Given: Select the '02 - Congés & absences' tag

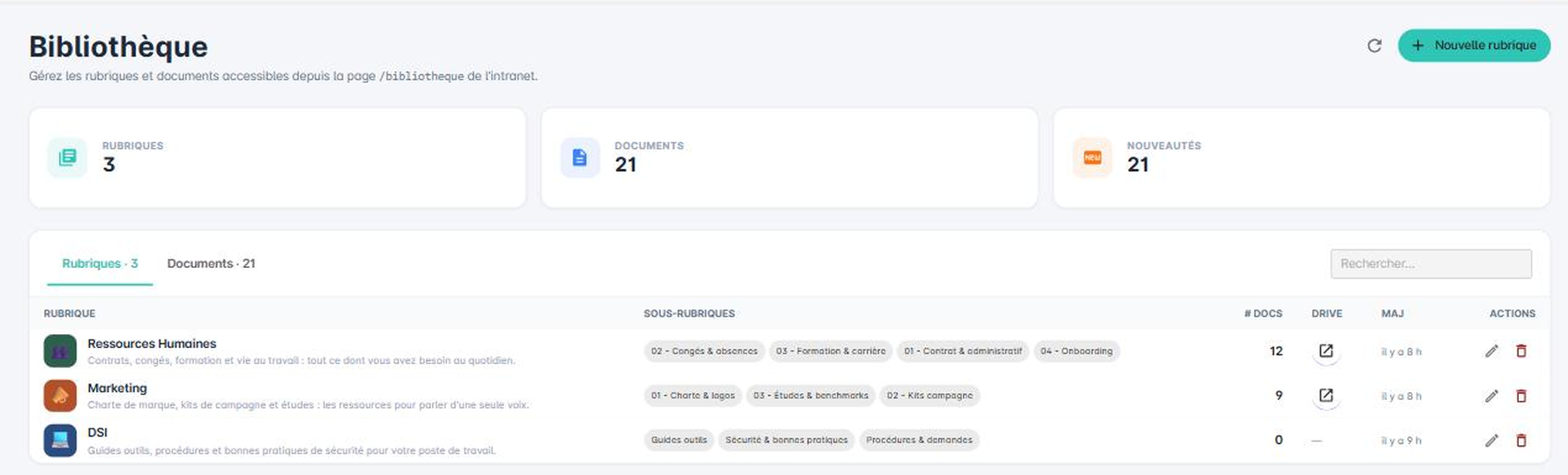Looking at the screenshot, I should click(704, 351).
